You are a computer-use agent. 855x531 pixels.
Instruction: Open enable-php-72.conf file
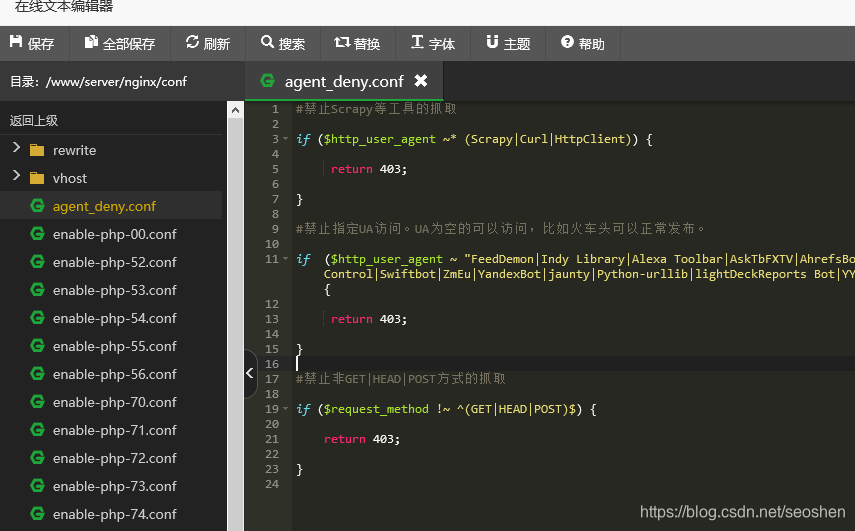point(115,458)
